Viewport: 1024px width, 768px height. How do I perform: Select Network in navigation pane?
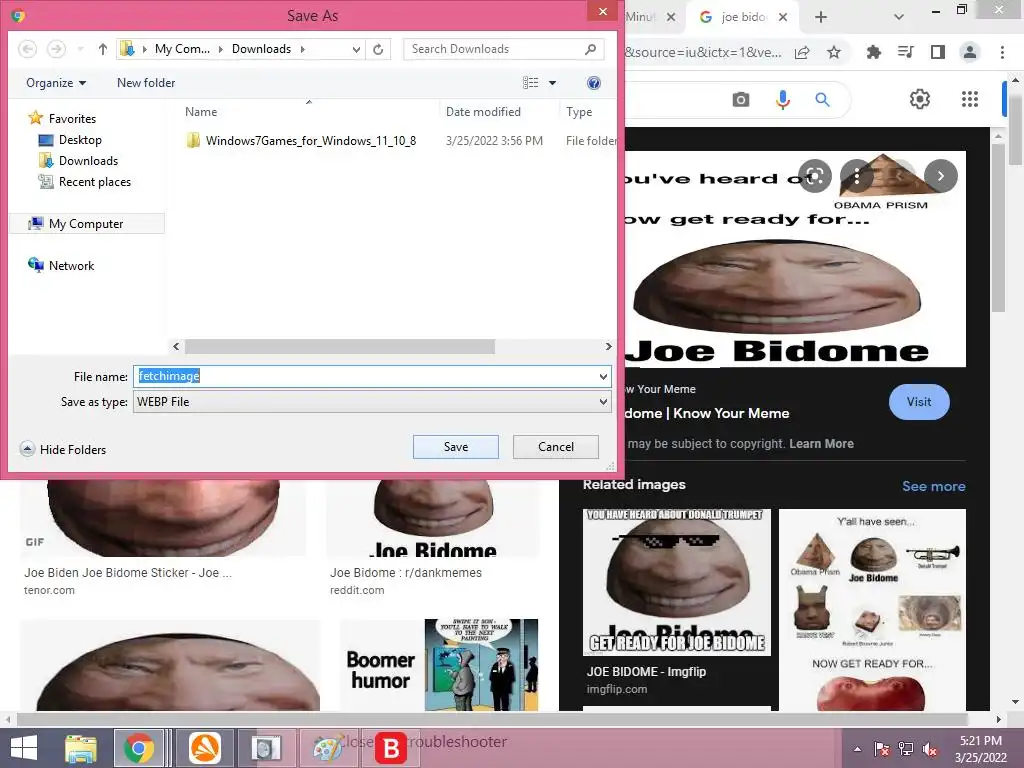coord(61,265)
